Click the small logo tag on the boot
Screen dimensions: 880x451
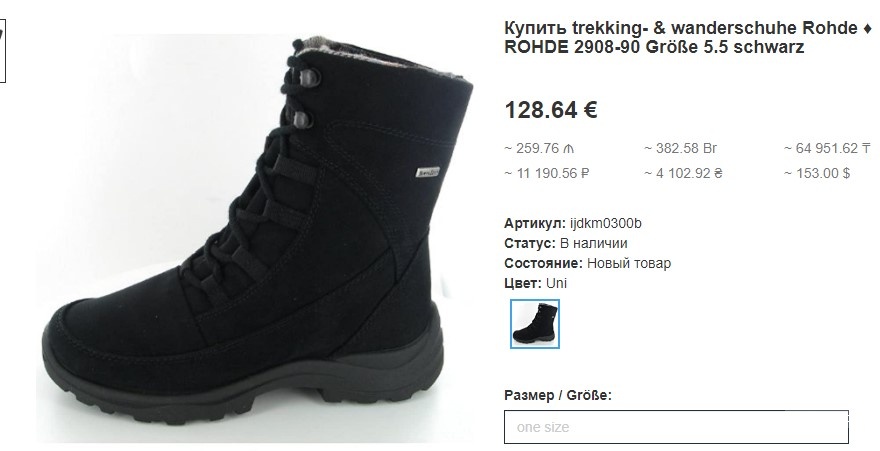(428, 172)
